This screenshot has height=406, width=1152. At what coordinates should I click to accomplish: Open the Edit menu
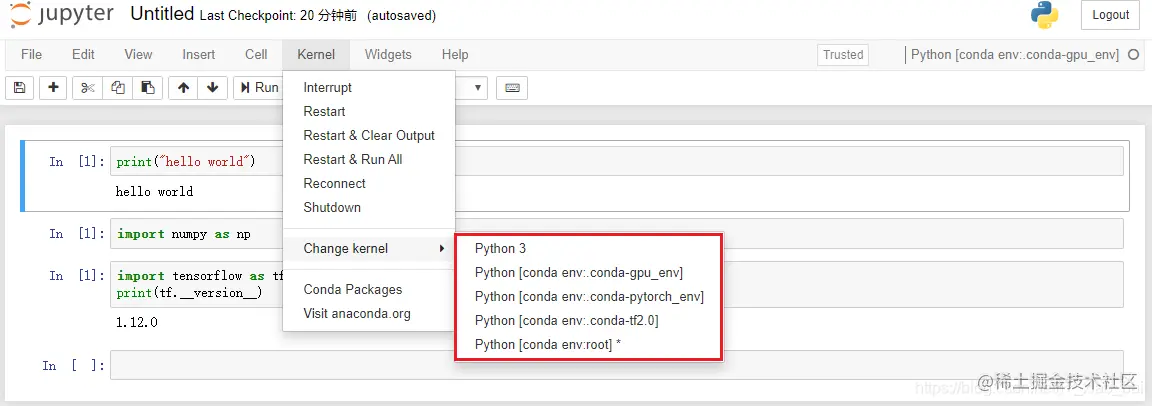83,54
